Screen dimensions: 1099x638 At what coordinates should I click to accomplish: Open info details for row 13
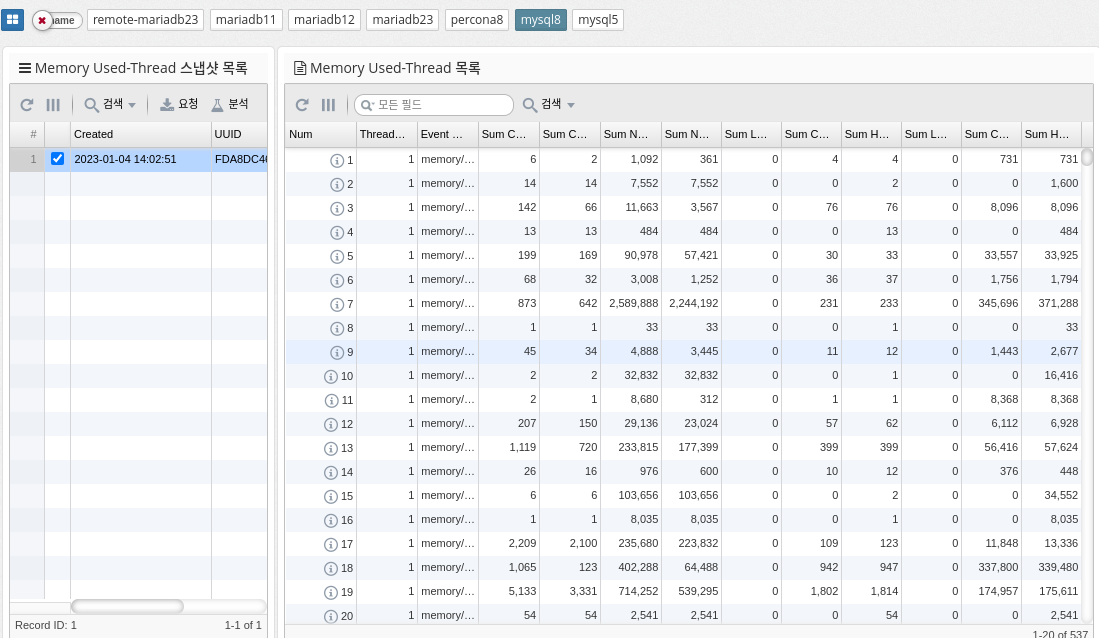click(x=331, y=448)
